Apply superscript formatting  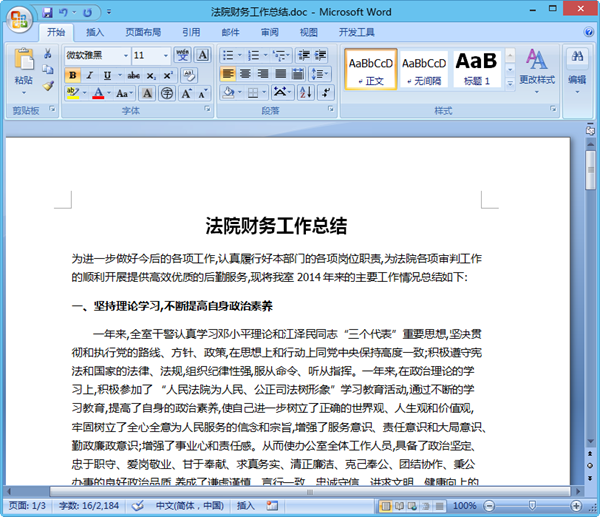[168, 75]
